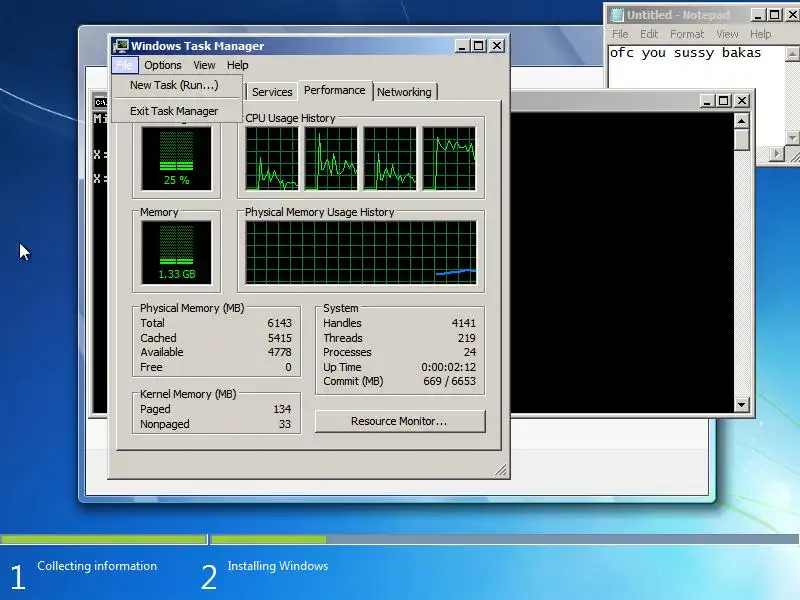Click the 'Installing Windows' step label
The image size is (800, 600).
coord(278,566)
